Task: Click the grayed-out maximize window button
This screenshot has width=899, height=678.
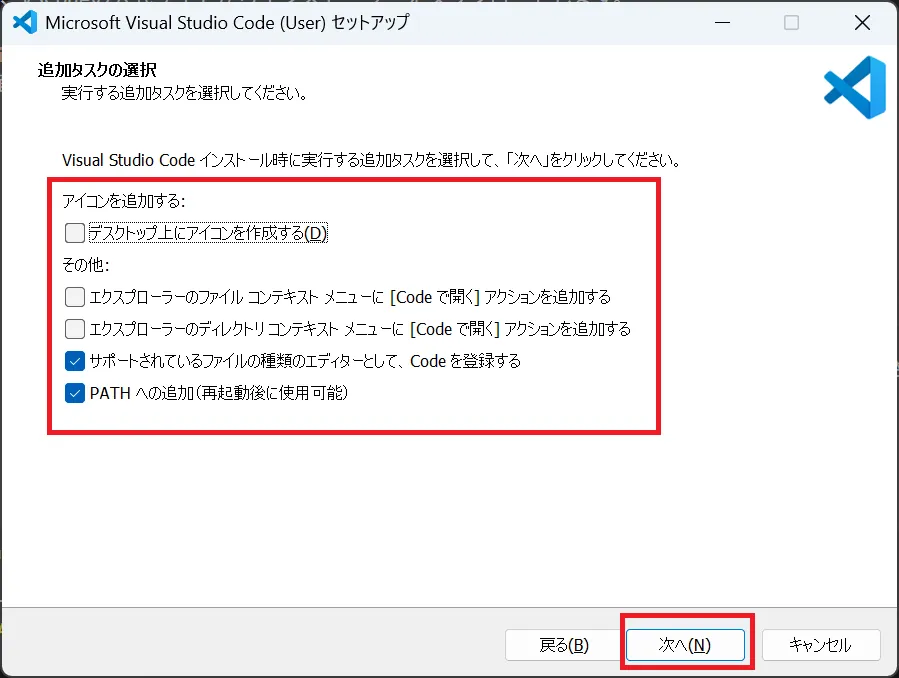Action: (791, 22)
